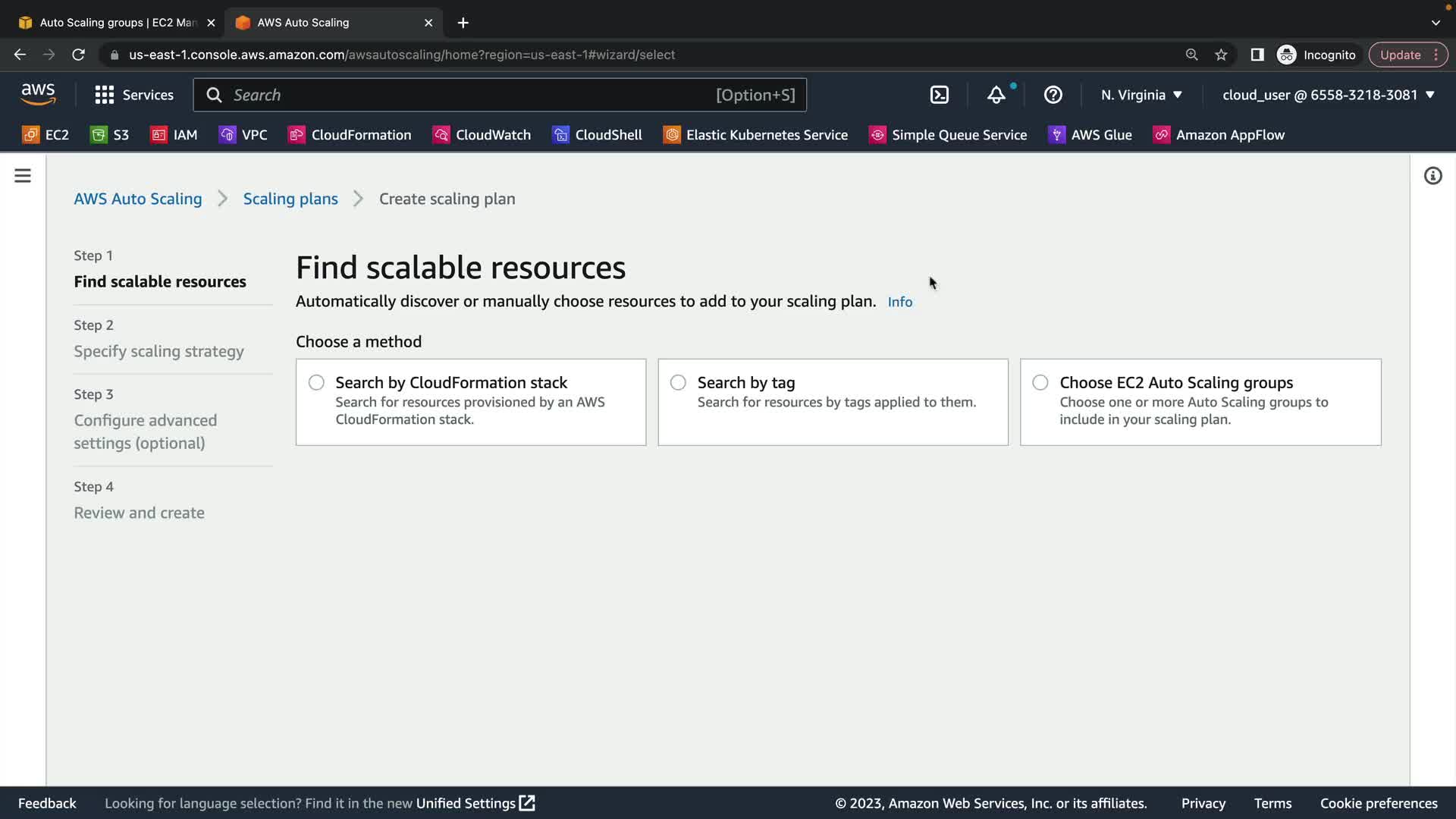Open the info panel icon
Screen dimensions: 1456x819
point(1432,176)
